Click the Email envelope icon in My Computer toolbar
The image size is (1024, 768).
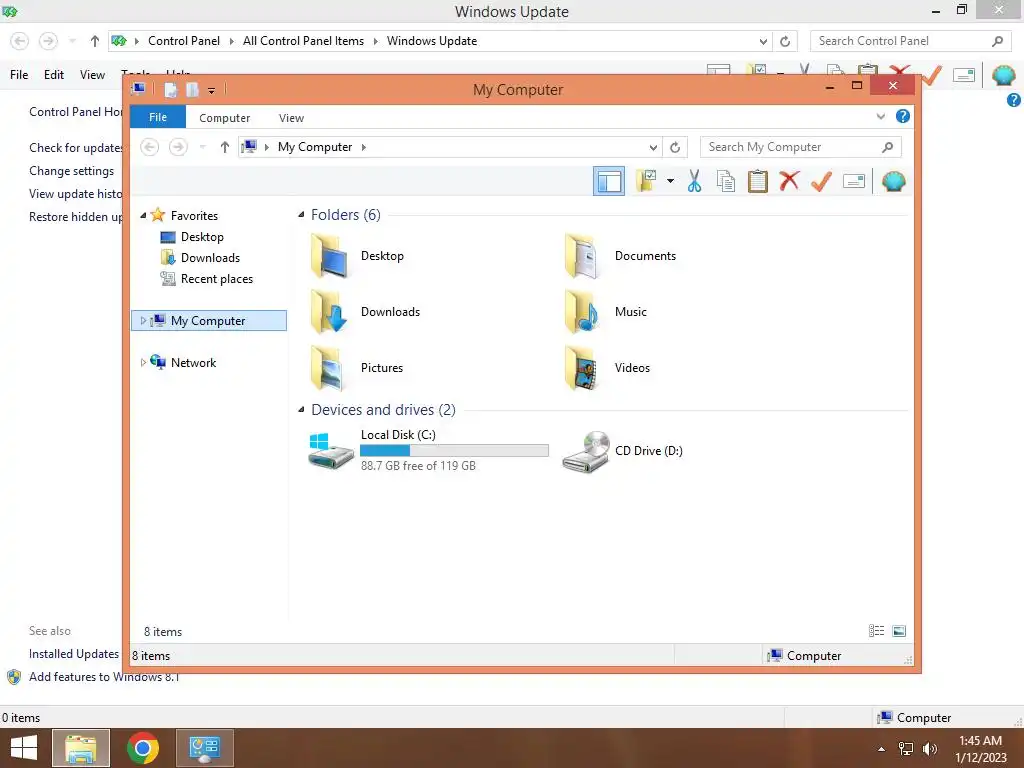[854, 181]
